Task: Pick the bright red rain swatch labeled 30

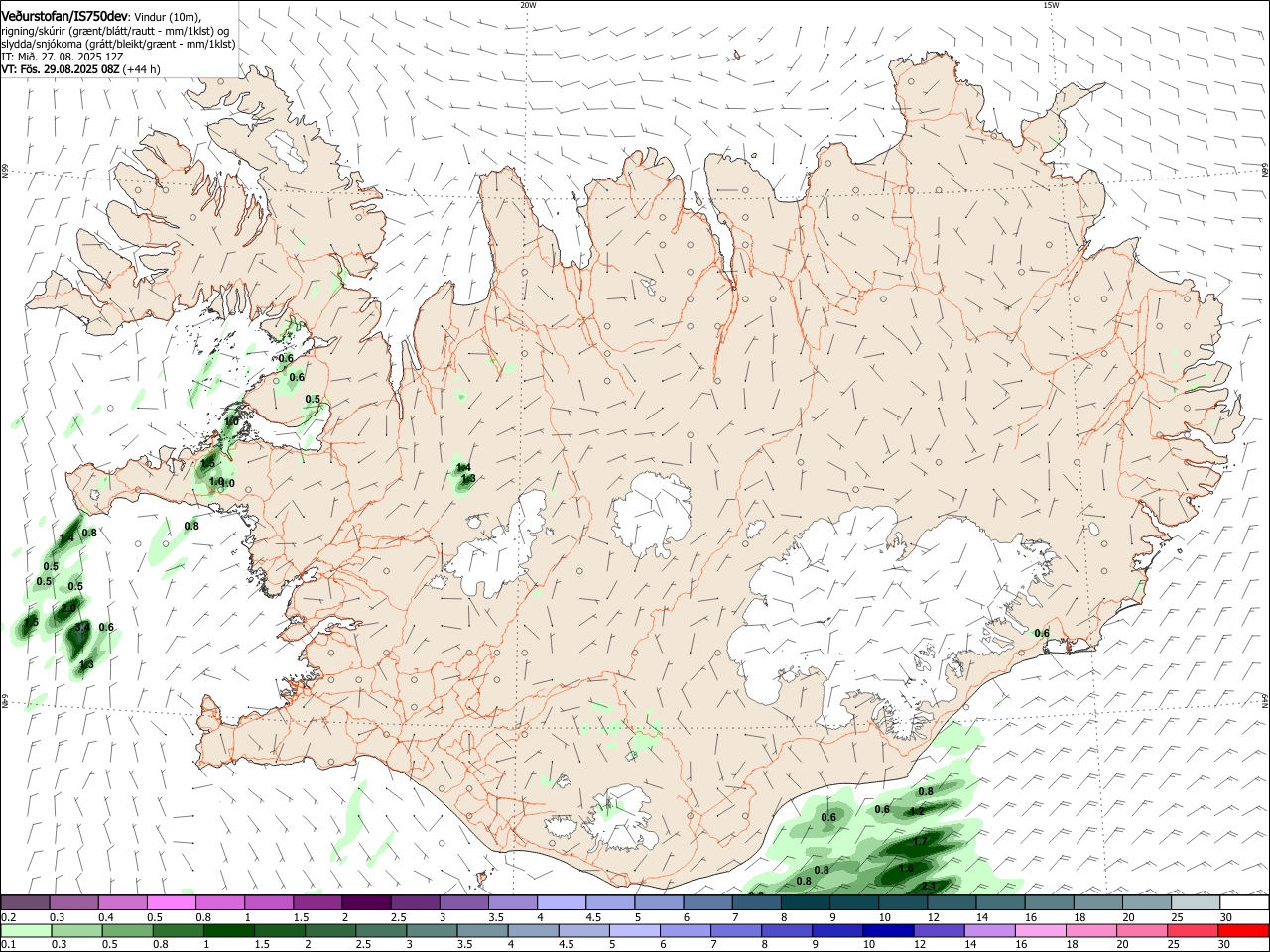Action: click(x=1244, y=931)
